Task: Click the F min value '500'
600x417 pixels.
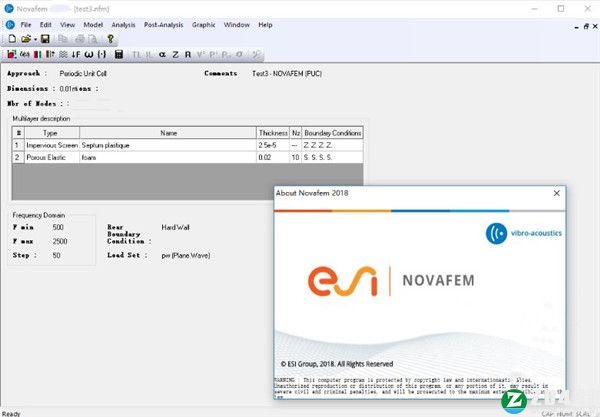Action: pos(58,227)
